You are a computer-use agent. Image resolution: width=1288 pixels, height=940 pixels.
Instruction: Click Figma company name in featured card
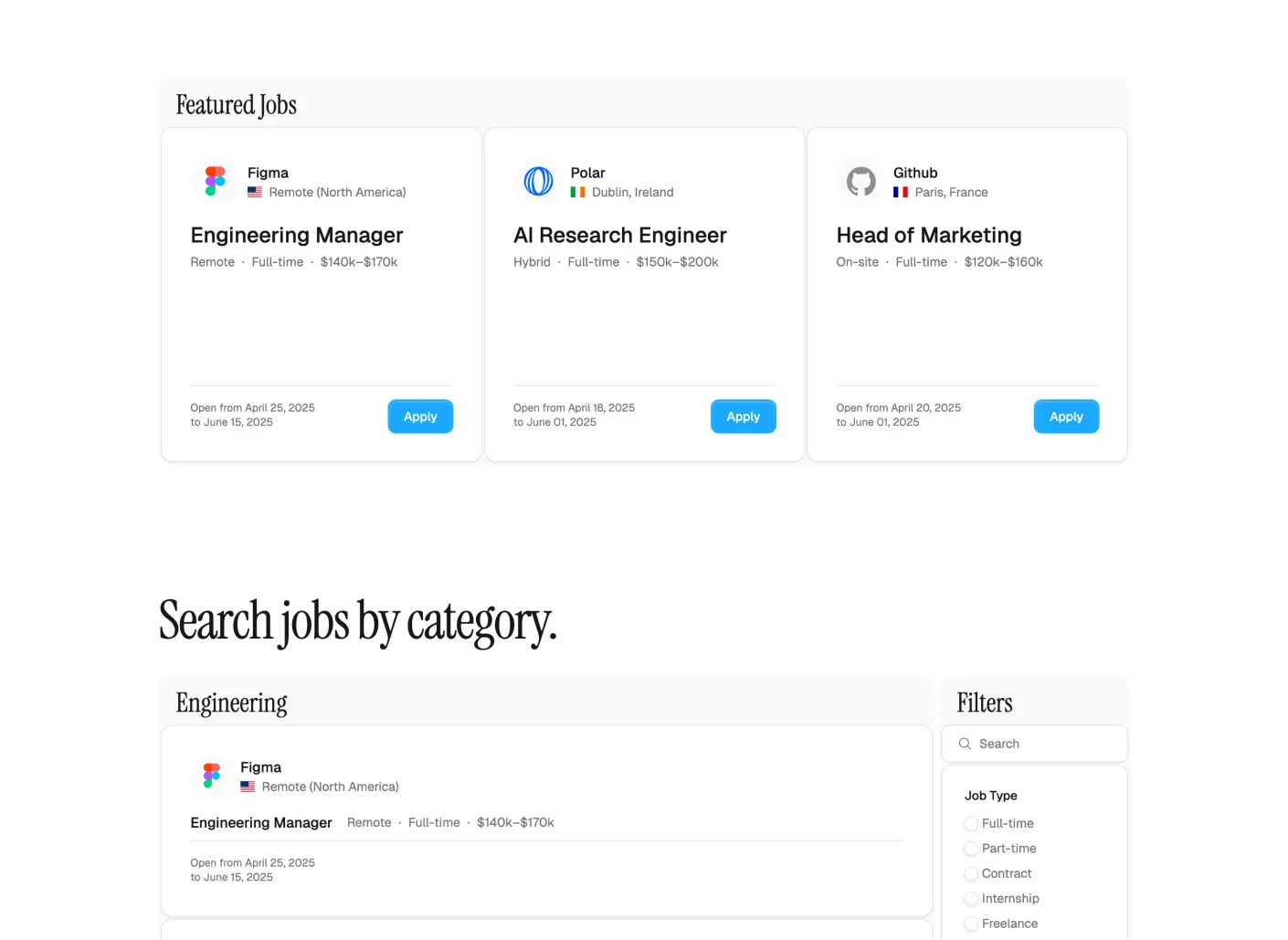point(268,173)
